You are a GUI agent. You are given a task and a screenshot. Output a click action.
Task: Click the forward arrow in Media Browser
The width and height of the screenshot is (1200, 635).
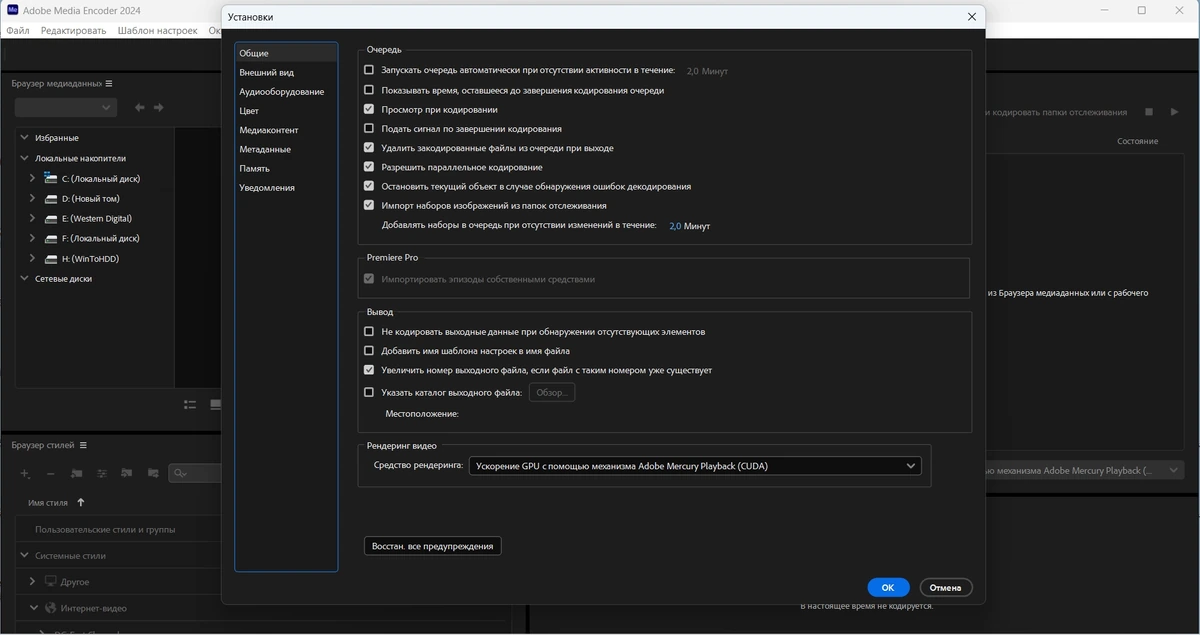click(x=158, y=107)
